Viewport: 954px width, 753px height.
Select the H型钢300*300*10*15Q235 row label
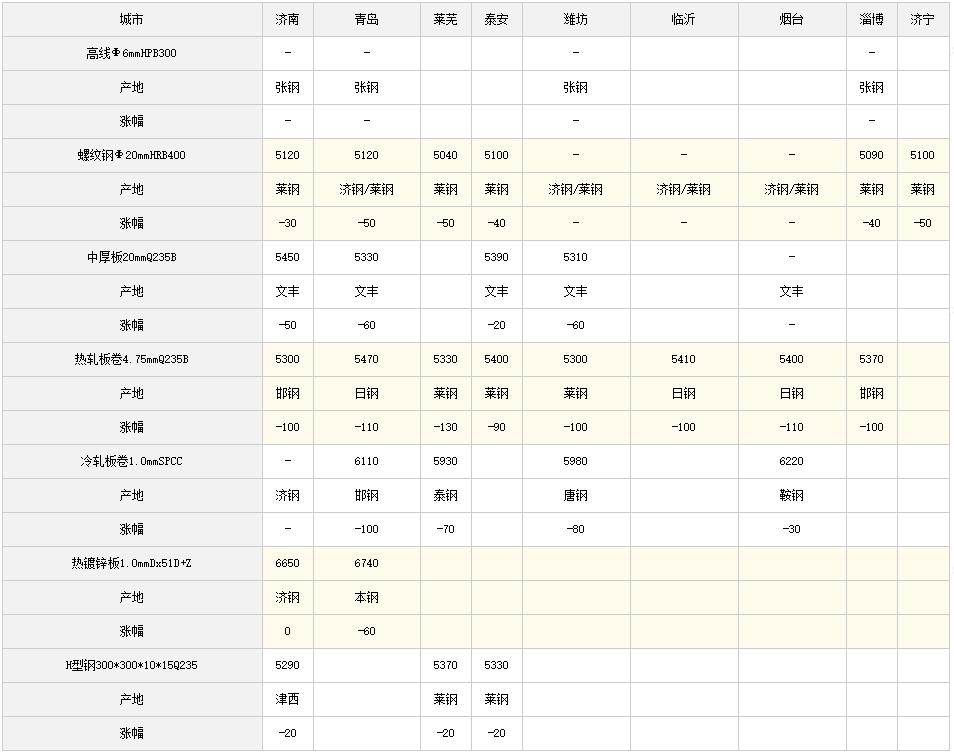click(x=132, y=665)
